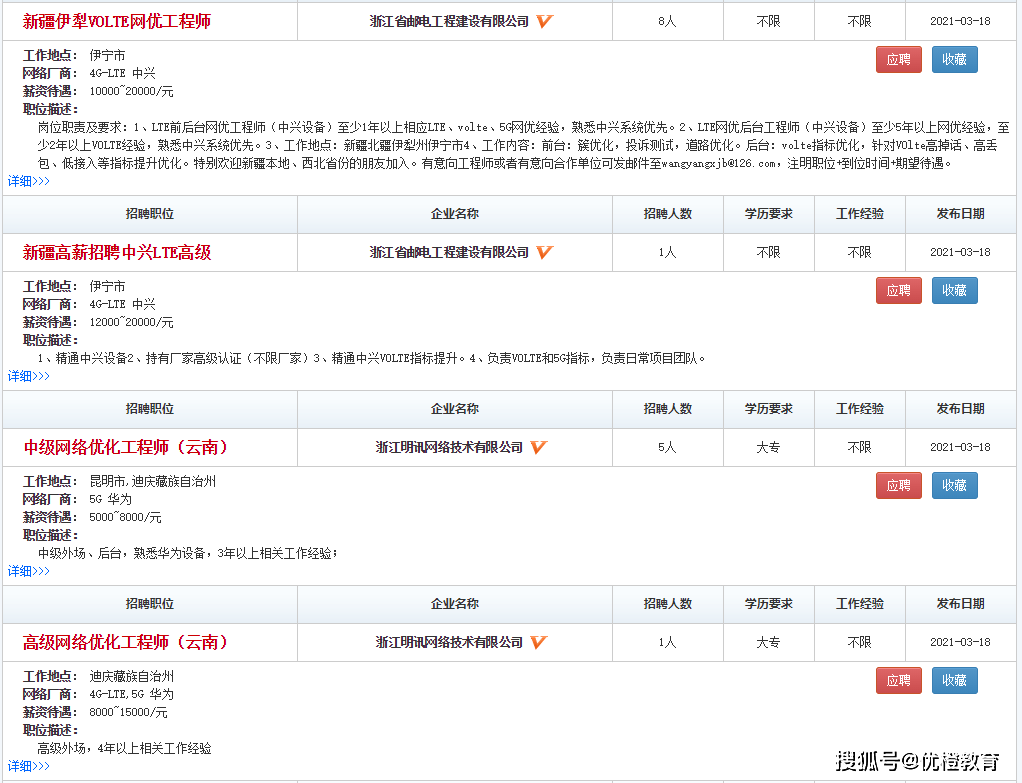Open 详细>>> under 高级网络优化工程师 description

point(29,766)
